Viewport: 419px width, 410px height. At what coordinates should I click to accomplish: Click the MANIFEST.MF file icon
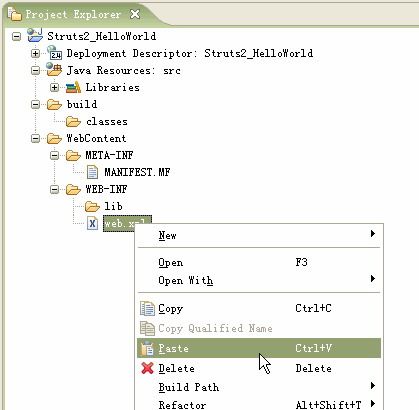pyautogui.click(x=92, y=172)
